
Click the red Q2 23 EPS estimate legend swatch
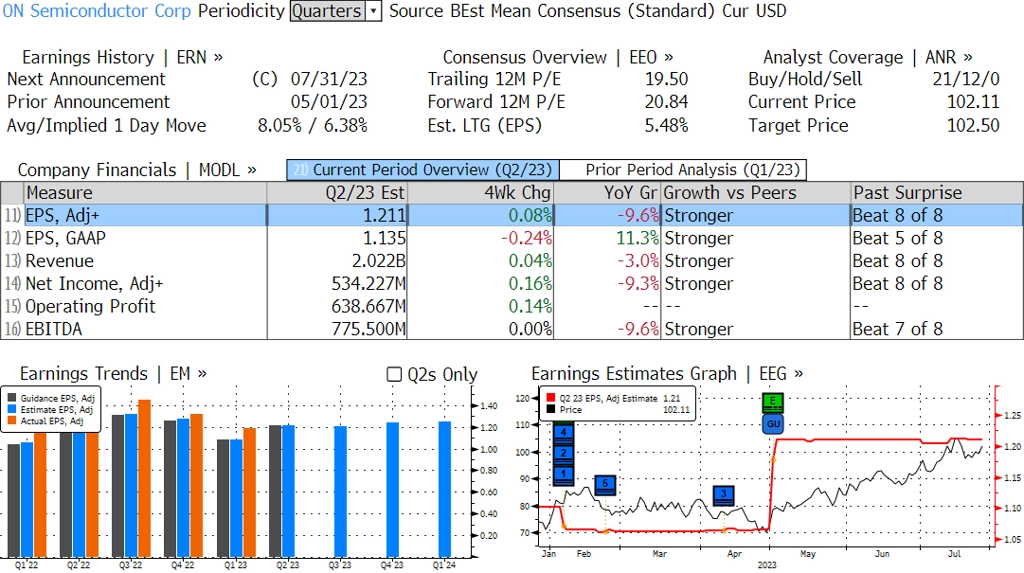coord(551,398)
